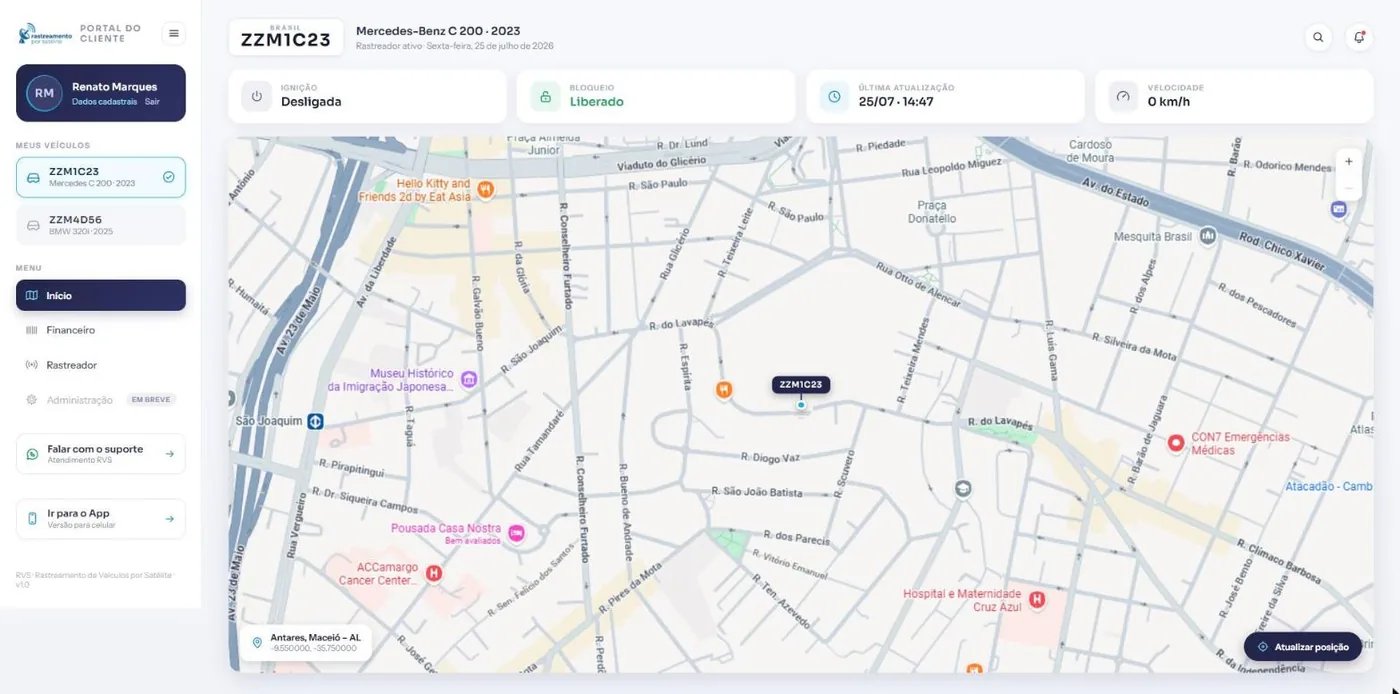Image resolution: width=1400 pixels, height=694 pixels.
Task: Click the WhatsApp support icon
Action: [32, 454]
